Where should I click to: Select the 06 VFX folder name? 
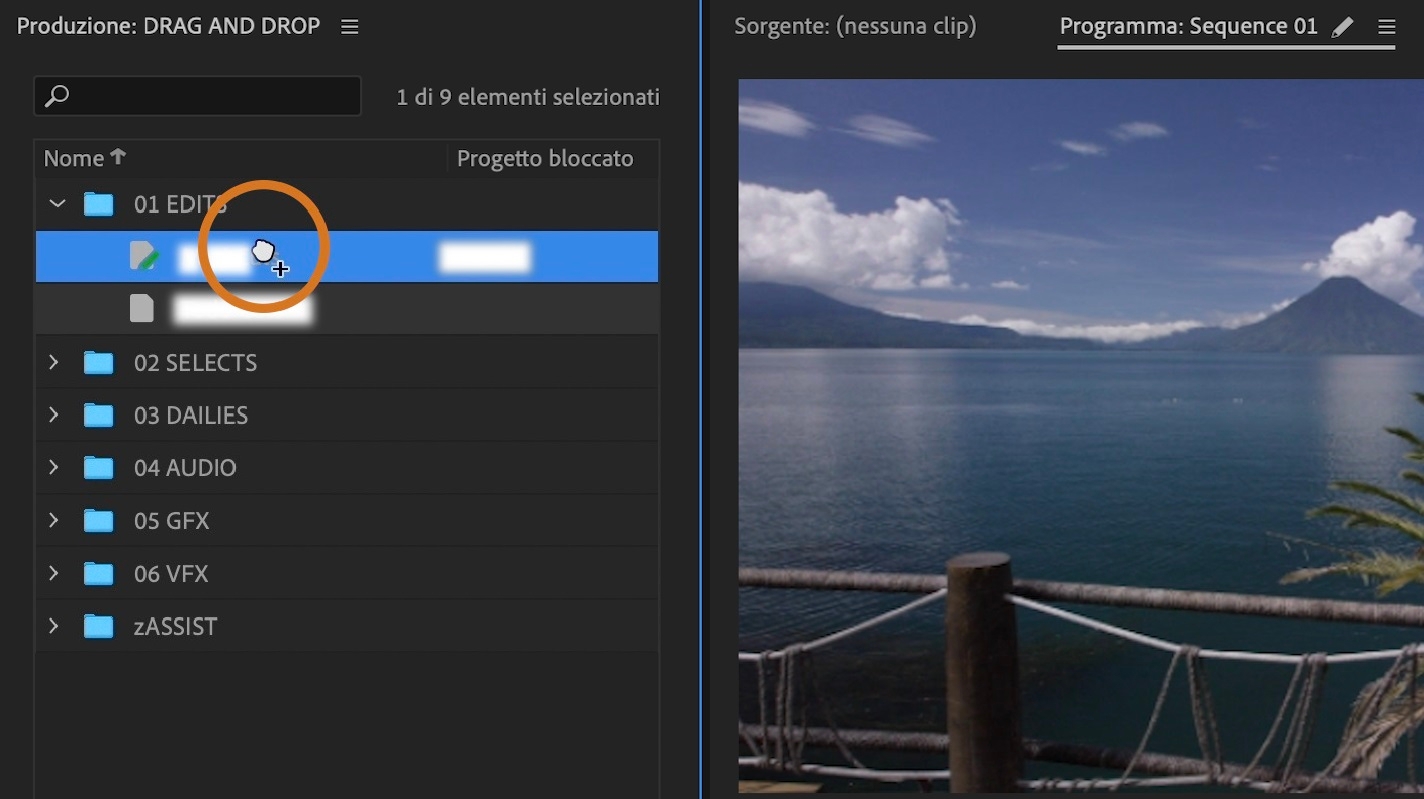click(171, 573)
